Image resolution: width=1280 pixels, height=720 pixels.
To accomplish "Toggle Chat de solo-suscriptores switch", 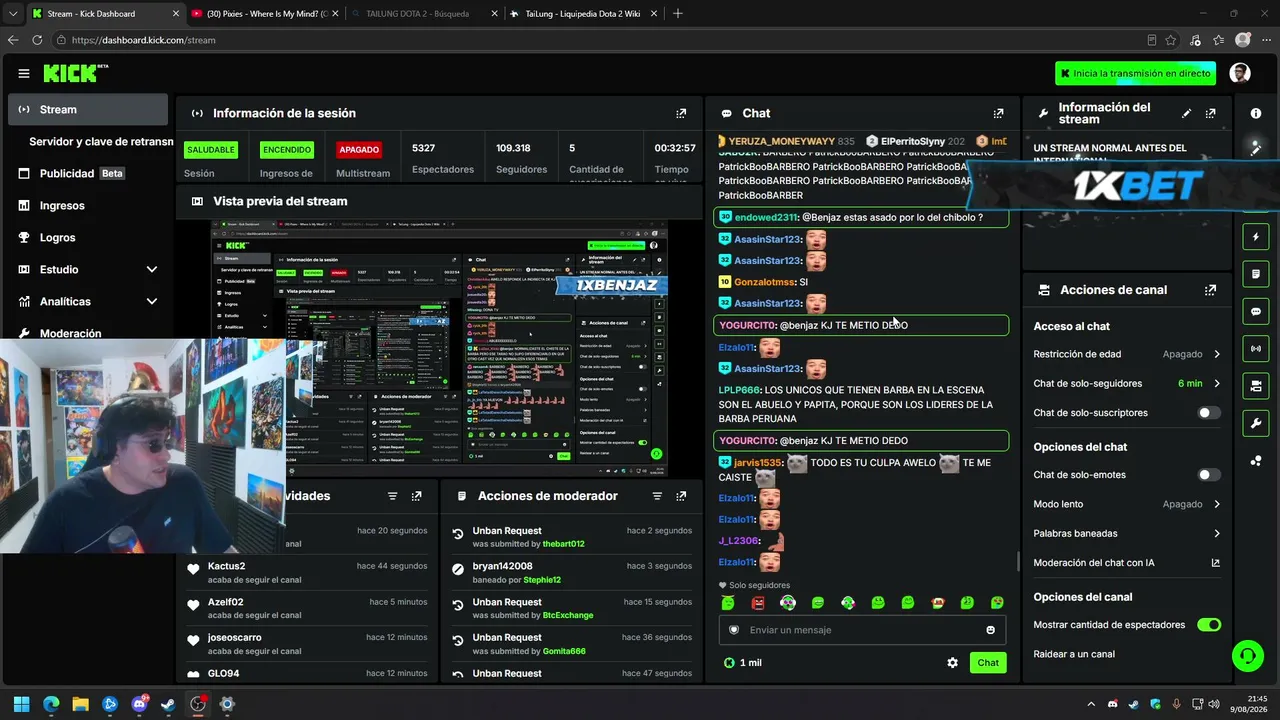I will 1209,413.
